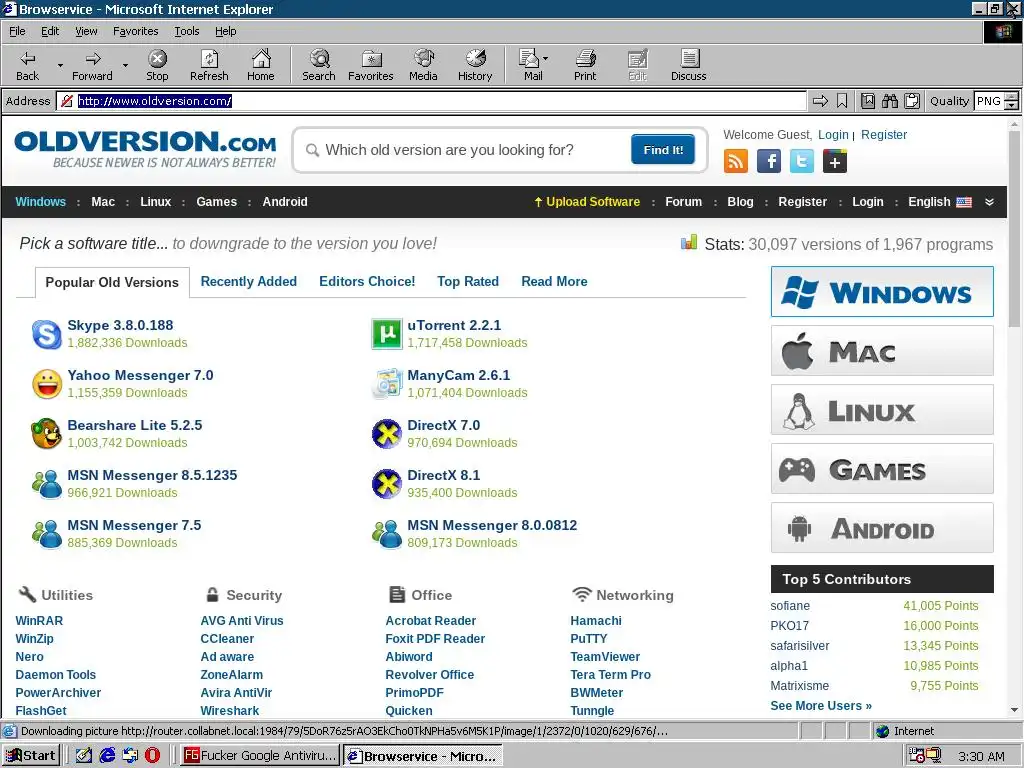This screenshot has width=1024, height=768.
Task: Open the Facebook icon
Action: tap(769, 161)
